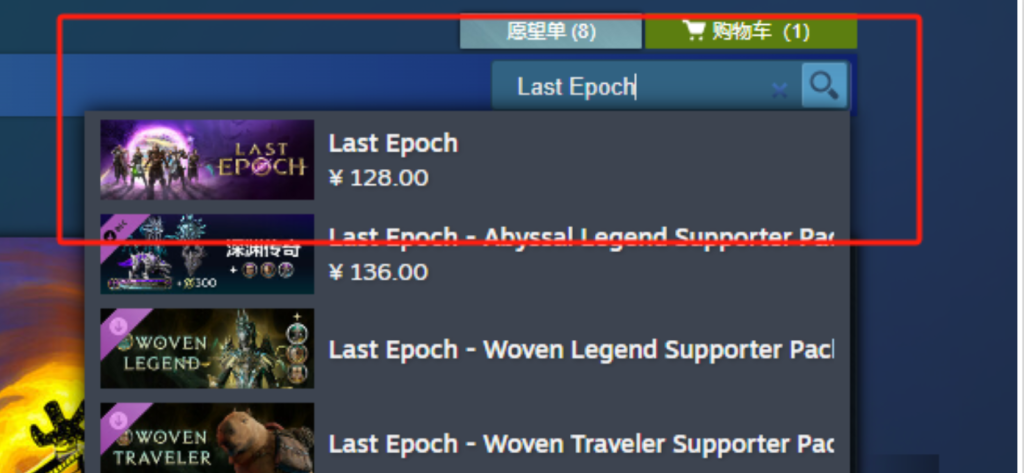Viewport: 1024px width, 473px height.
Task: Click the Woven Legend pack thumbnail
Action: (207, 349)
